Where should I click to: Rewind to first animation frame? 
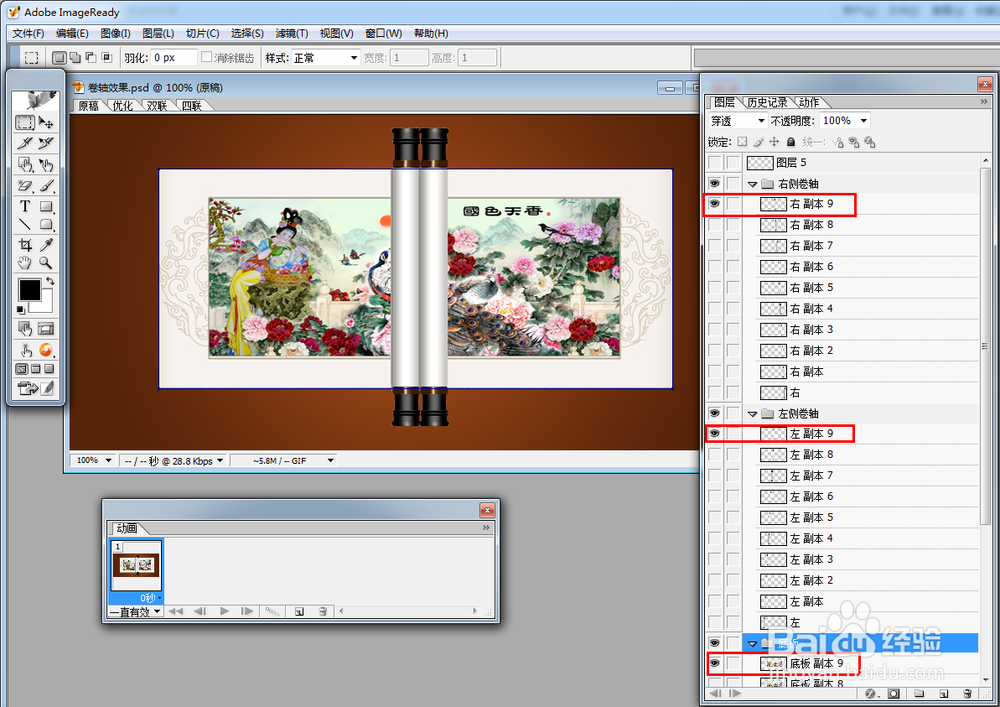coord(175,611)
